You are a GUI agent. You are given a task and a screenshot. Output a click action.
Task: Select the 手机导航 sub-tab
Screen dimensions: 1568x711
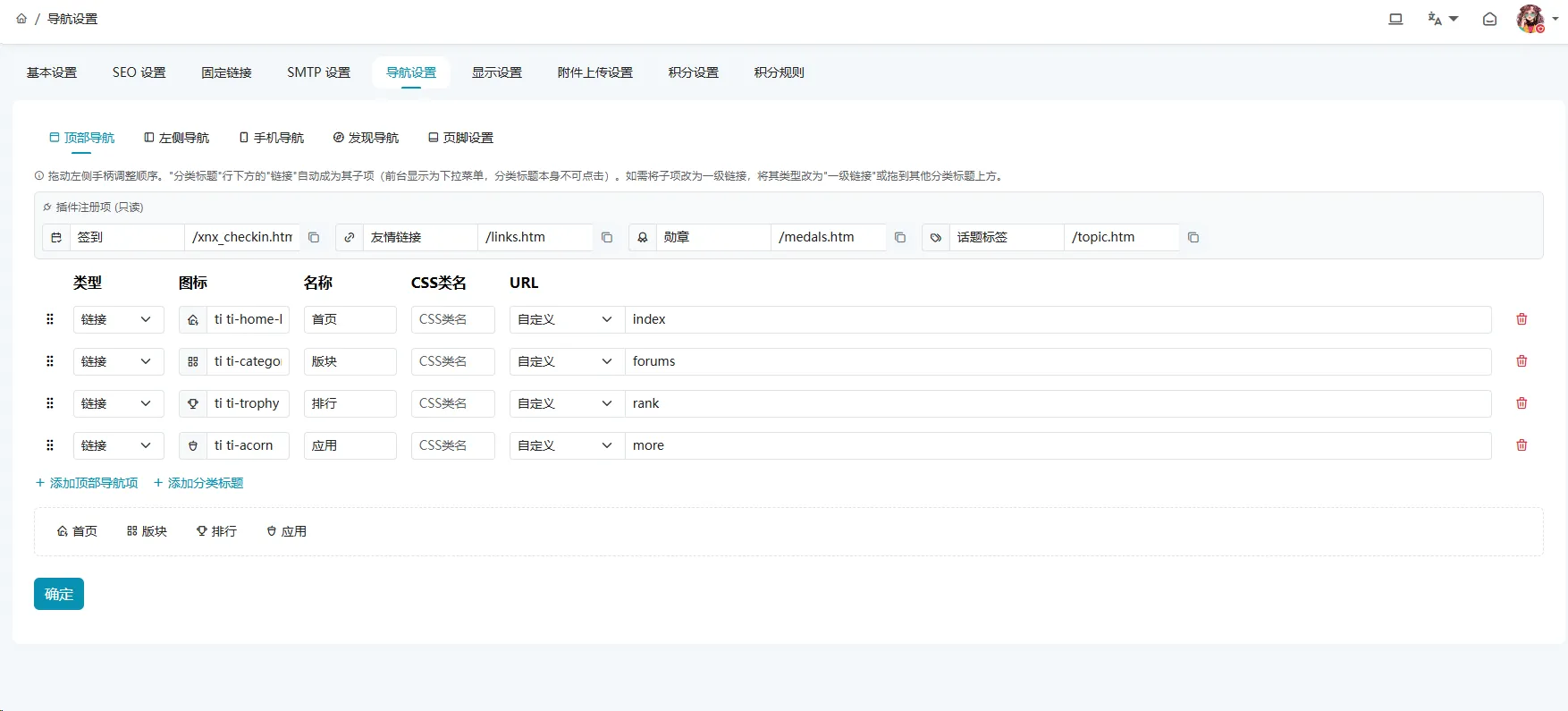(x=272, y=138)
